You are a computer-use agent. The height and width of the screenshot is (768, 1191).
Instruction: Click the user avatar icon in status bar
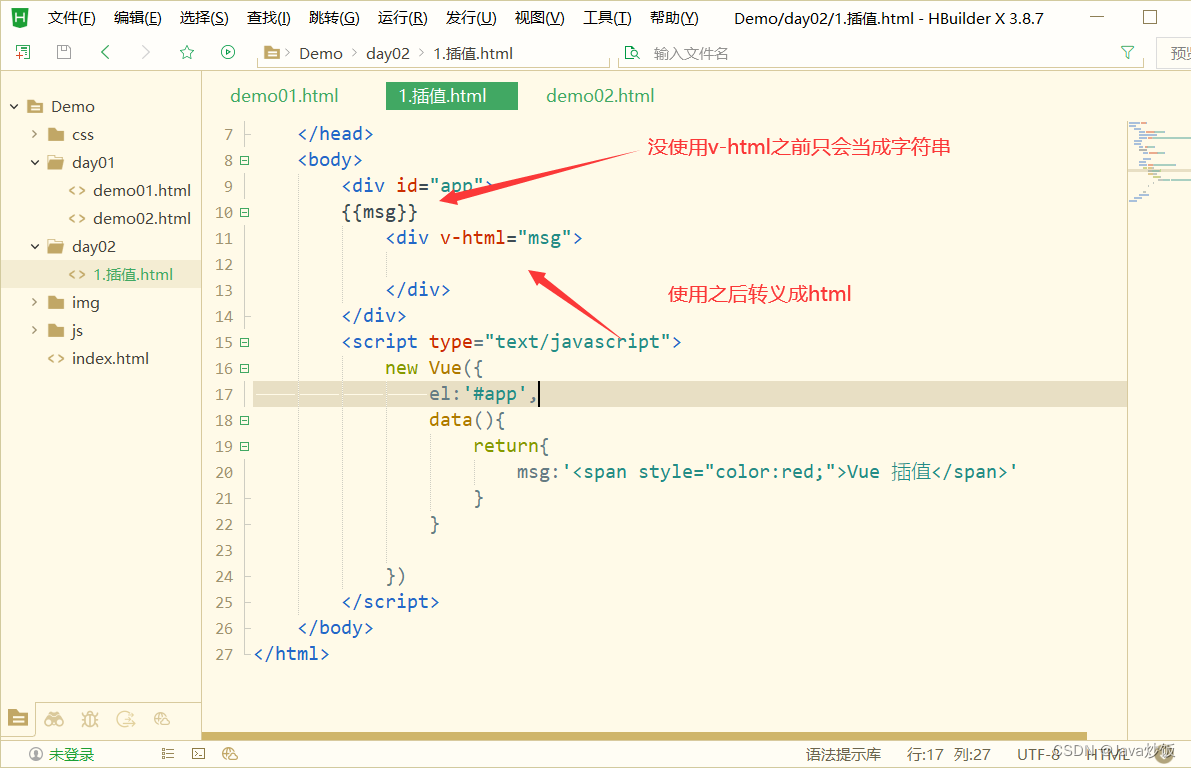point(36,754)
